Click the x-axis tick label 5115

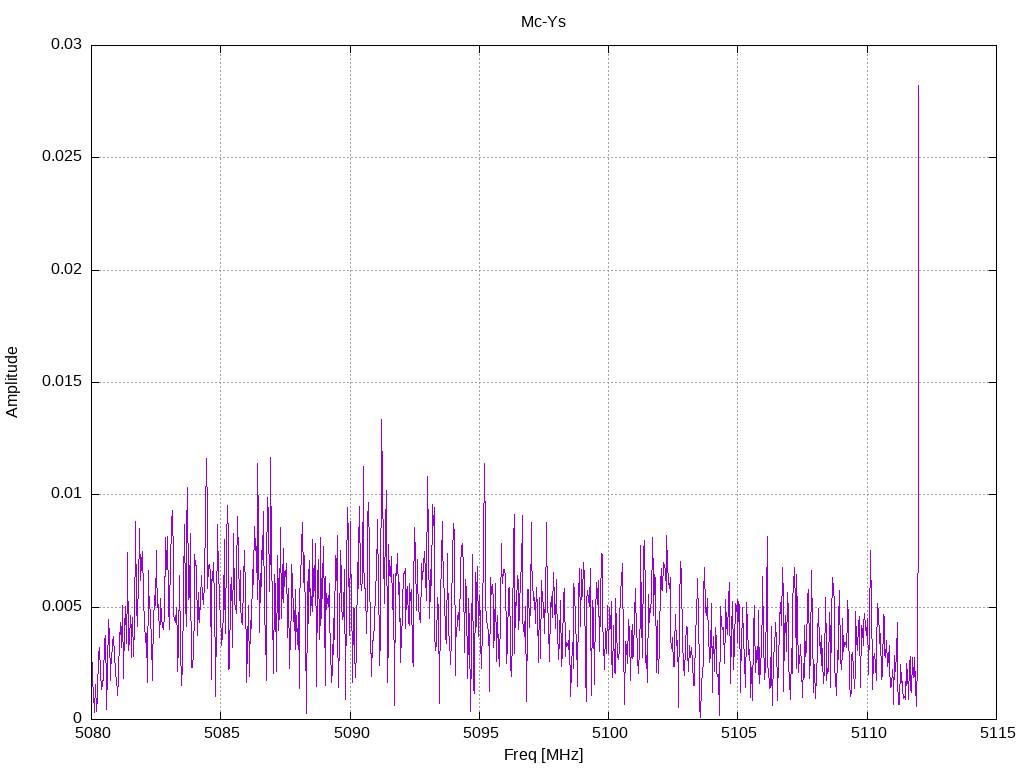point(997,733)
